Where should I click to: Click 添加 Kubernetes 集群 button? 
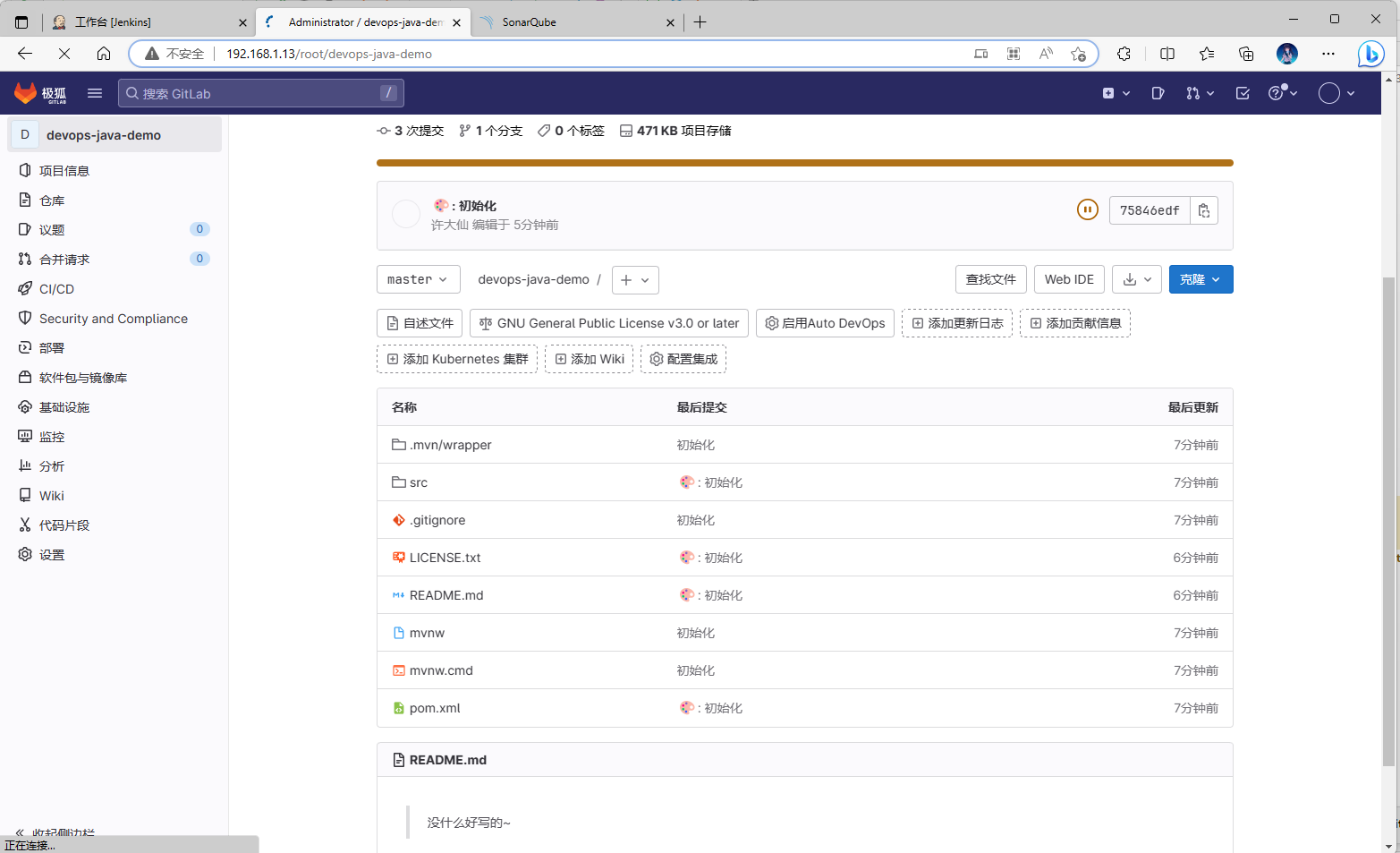click(457, 359)
